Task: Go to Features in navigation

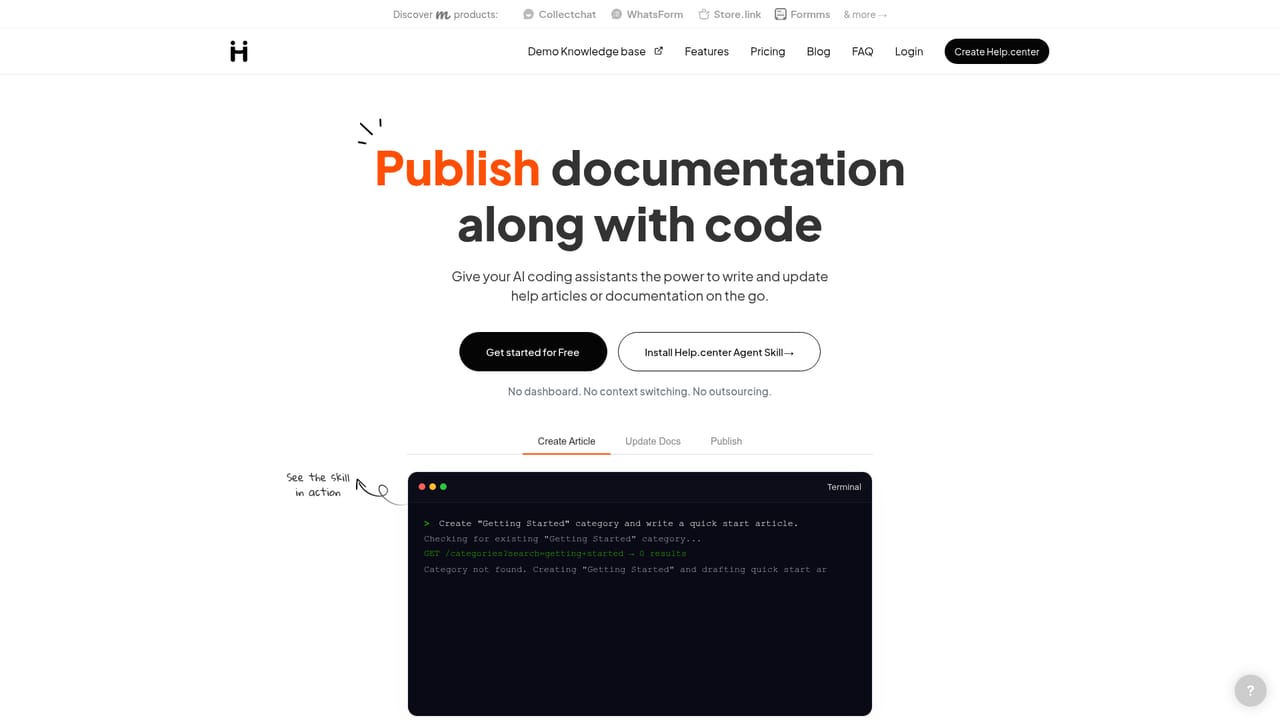Action: (x=707, y=51)
